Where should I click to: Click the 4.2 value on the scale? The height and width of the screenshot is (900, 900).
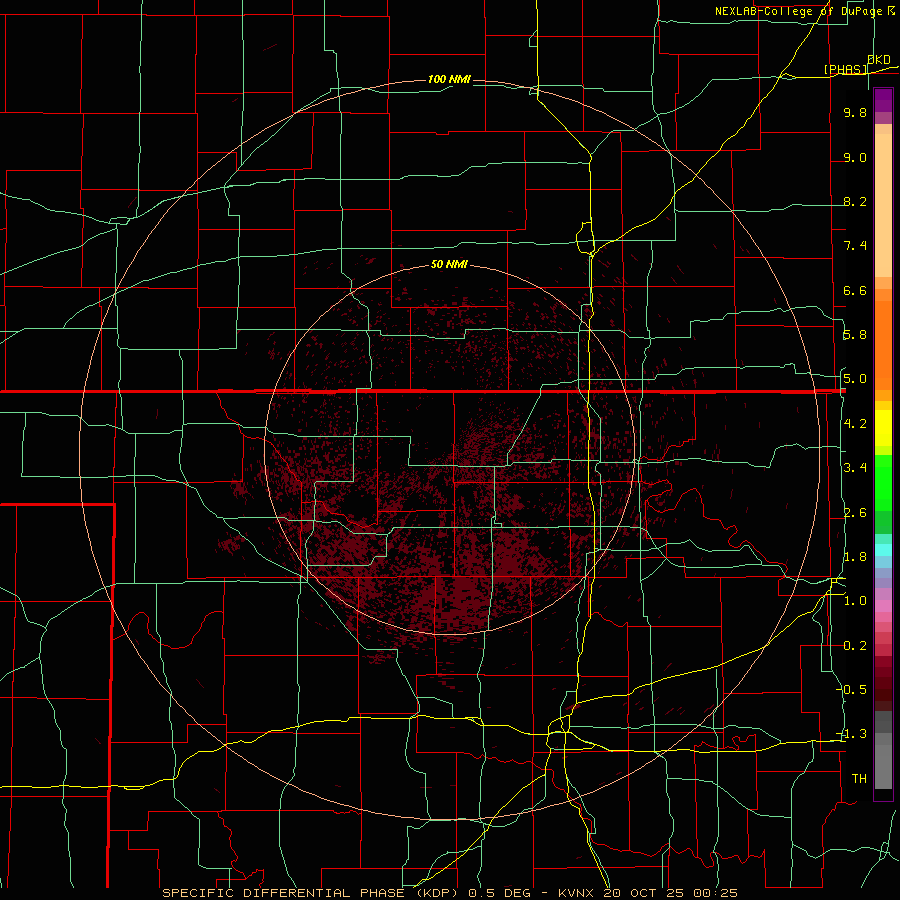pos(855,424)
